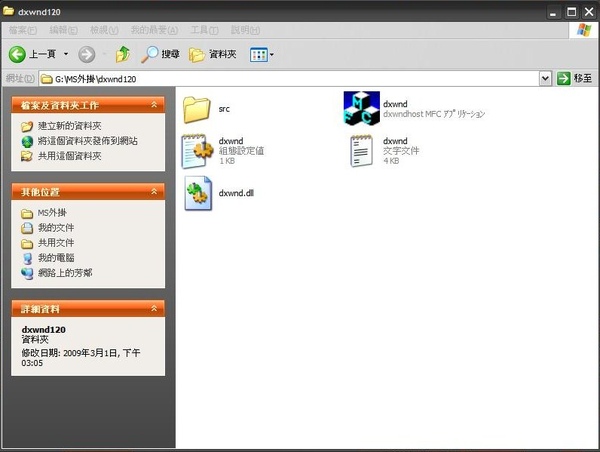The width and height of the screenshot is (600, 452).
Task: Click the MS外掛 folder icon
Action: pyautogui.click(x=27, y=213)
